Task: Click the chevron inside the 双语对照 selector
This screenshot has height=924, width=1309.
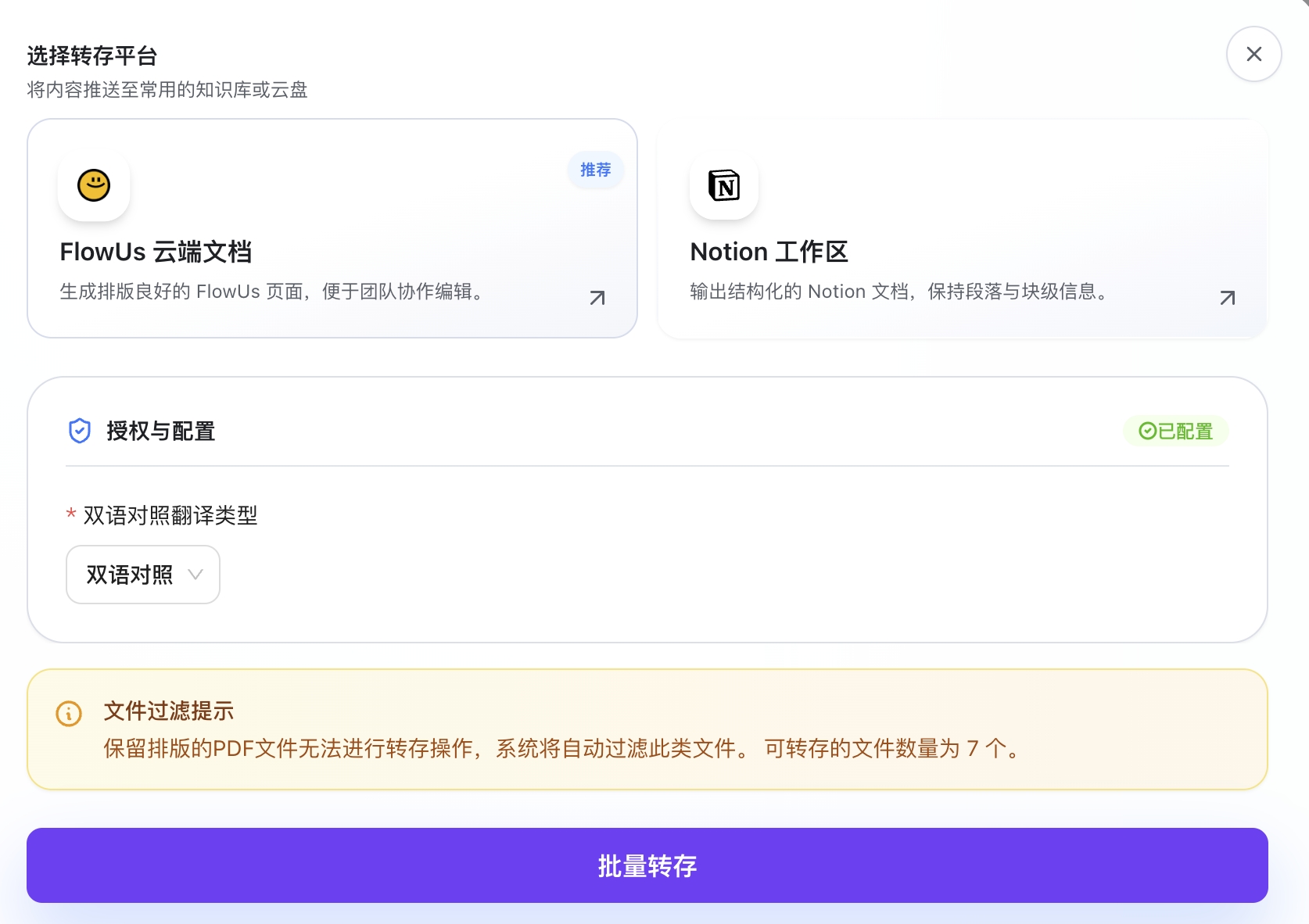Action: [x=195, y=575]
